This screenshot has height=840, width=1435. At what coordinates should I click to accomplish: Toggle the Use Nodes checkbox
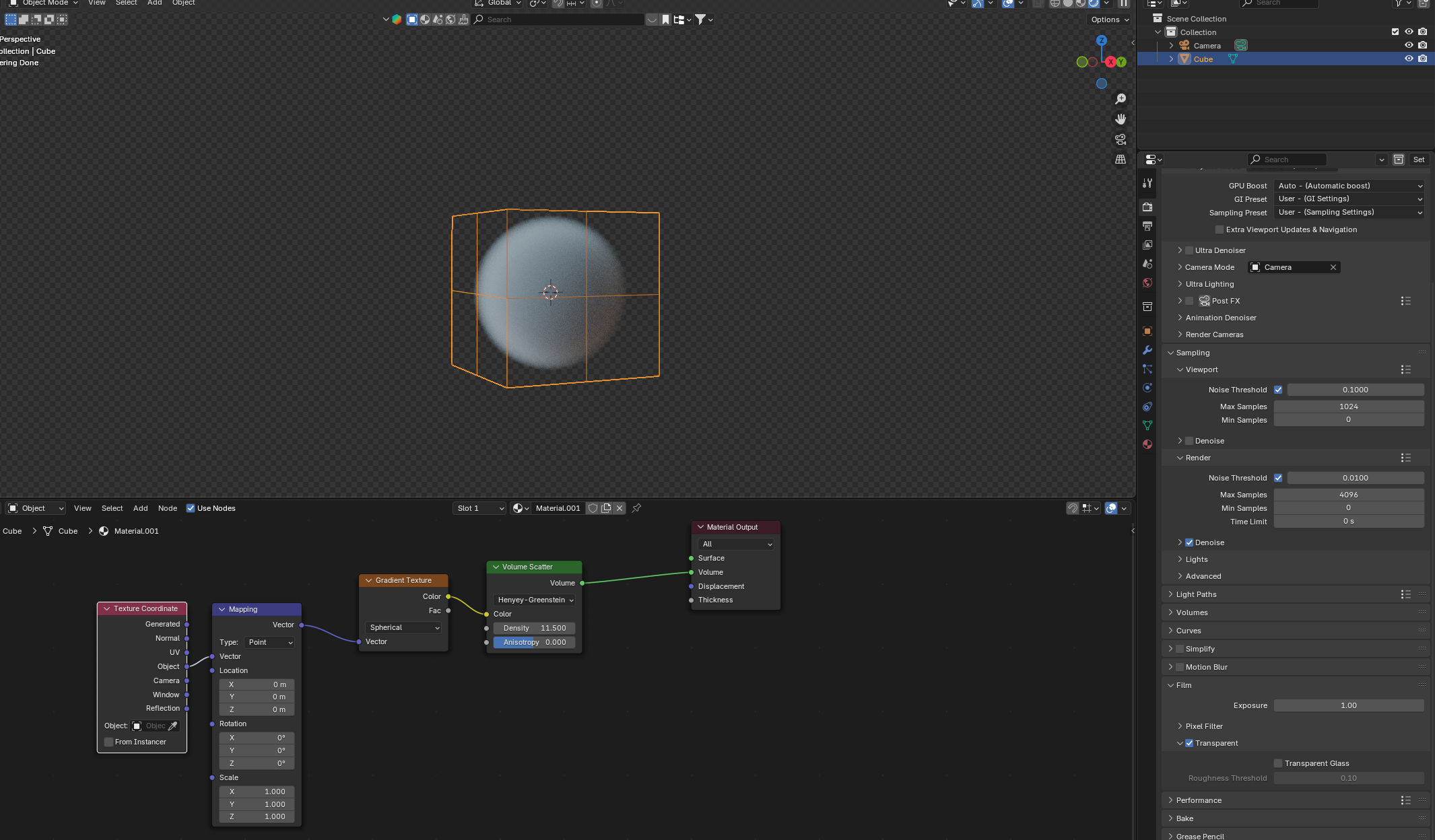pyautogui.click(x=191, y=508)
